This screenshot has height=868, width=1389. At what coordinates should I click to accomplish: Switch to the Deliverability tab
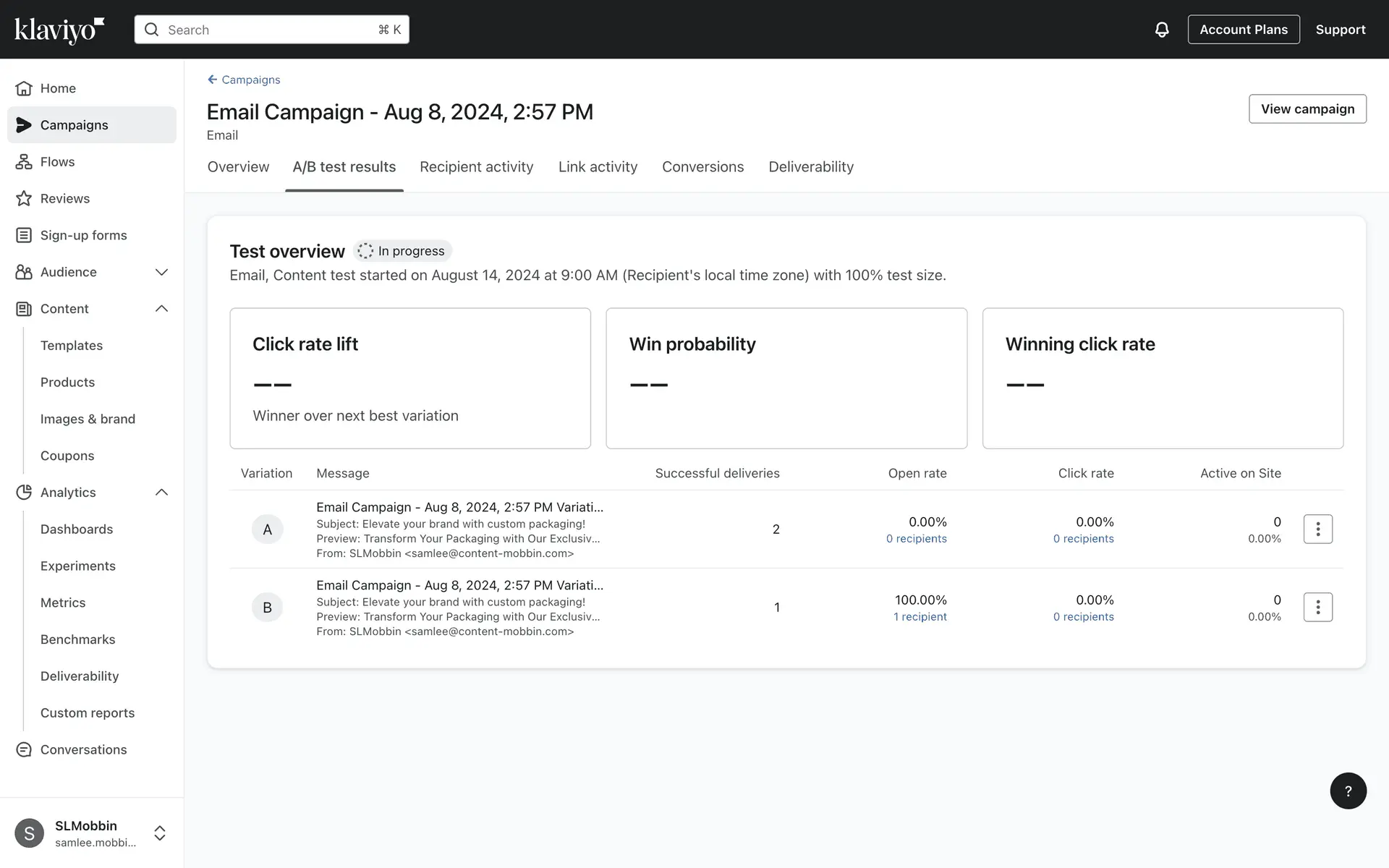[x=810, y=167]
